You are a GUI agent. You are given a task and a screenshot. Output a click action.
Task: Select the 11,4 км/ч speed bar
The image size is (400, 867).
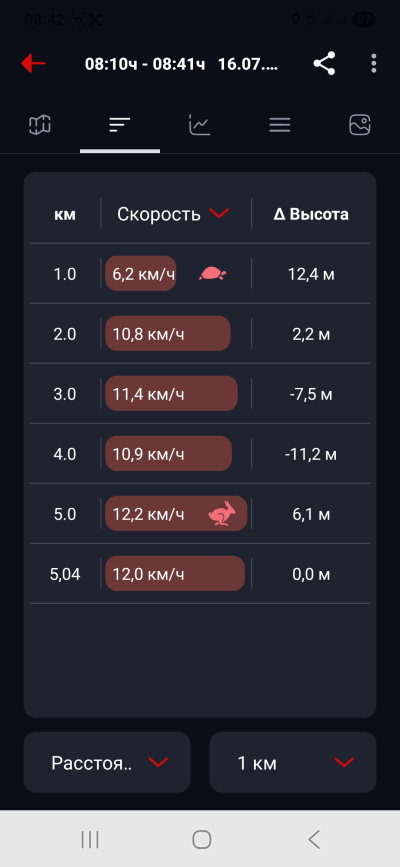pos(172,394)
